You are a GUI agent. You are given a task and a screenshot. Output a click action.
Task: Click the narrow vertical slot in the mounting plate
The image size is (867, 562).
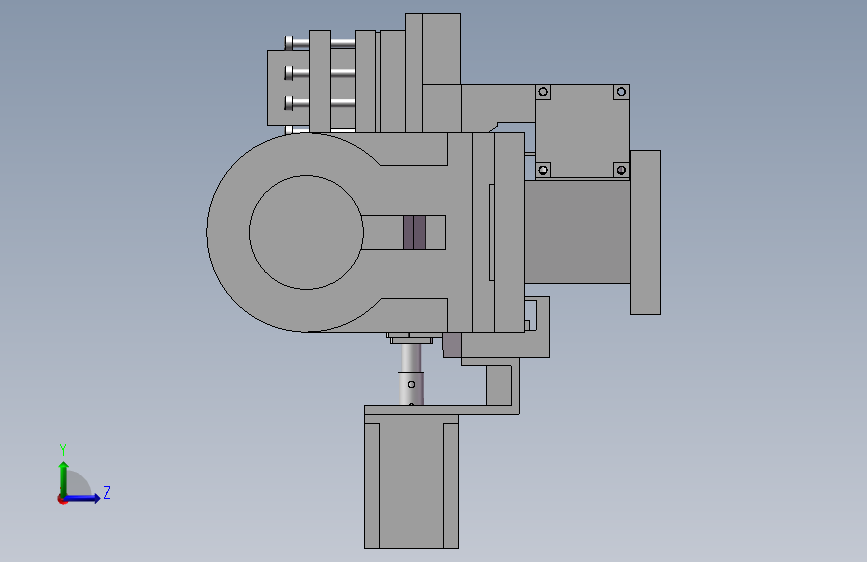click(492, 232)
